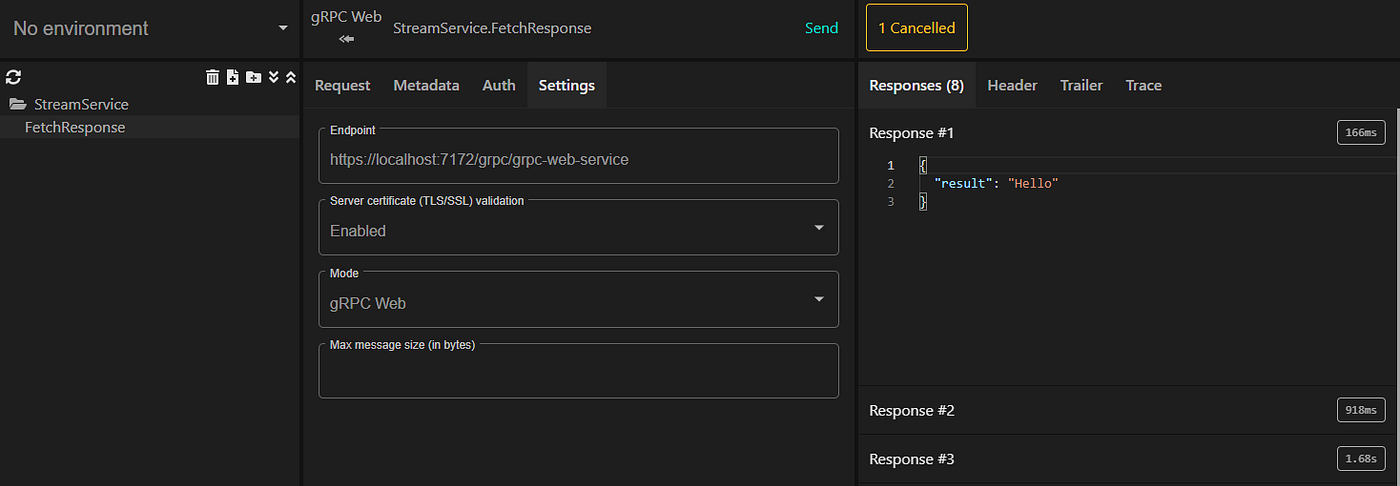The image size is (1400, 486).
Task: Click the StreamService open folder icon
Action: [x=17, y=104]
